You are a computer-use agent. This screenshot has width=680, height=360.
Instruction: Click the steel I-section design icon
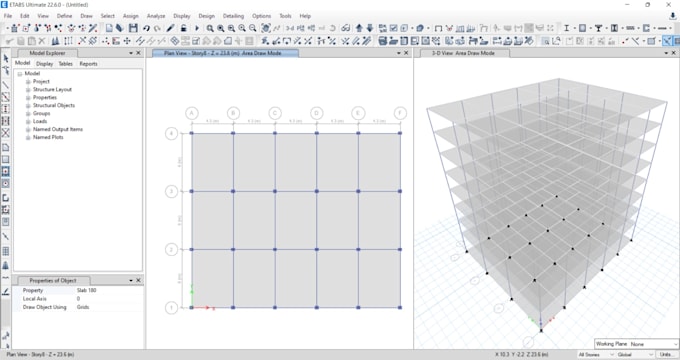566,28
